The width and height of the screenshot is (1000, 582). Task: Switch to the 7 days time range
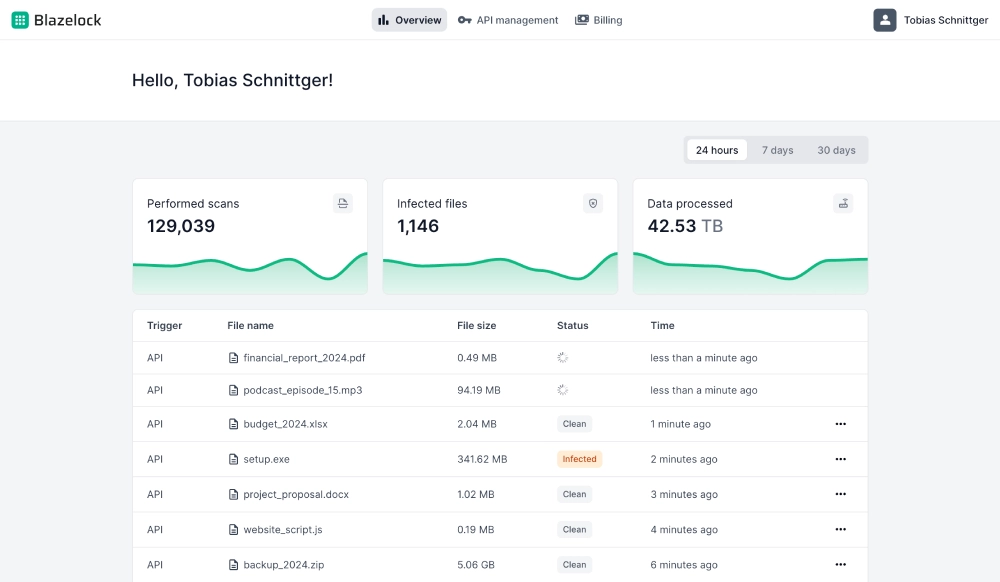point(777,149)
